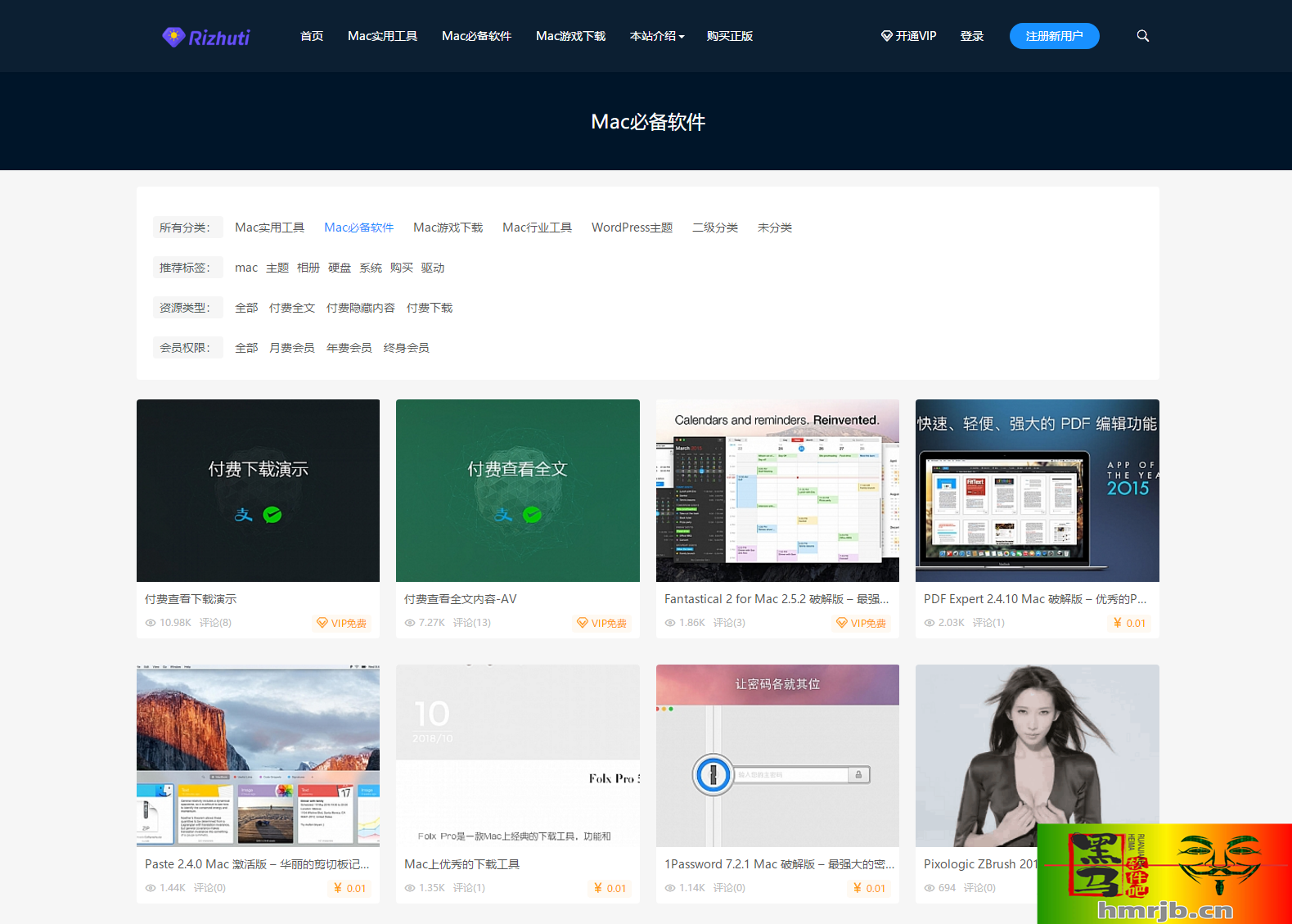Select 未分类 category filter

pos(775,228)
